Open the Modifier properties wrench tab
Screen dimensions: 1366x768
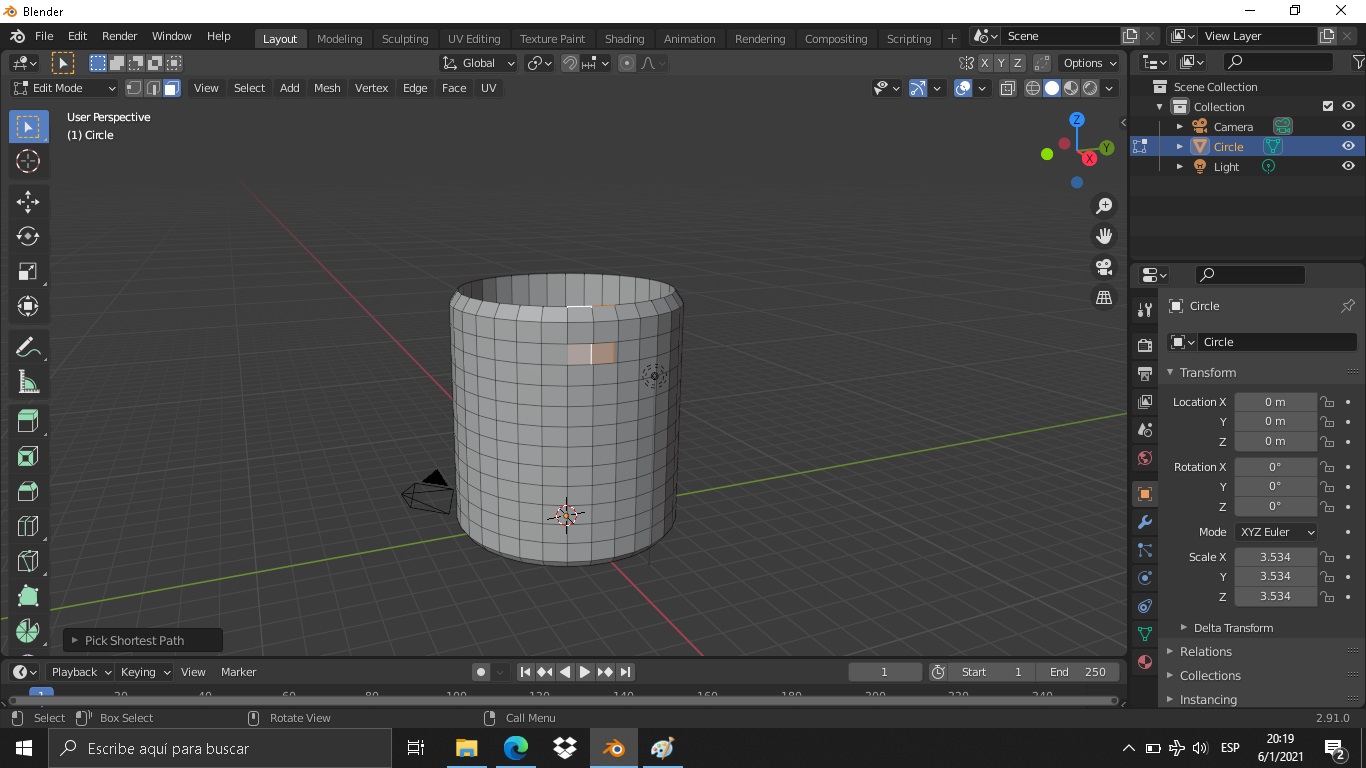[1145, 522]
